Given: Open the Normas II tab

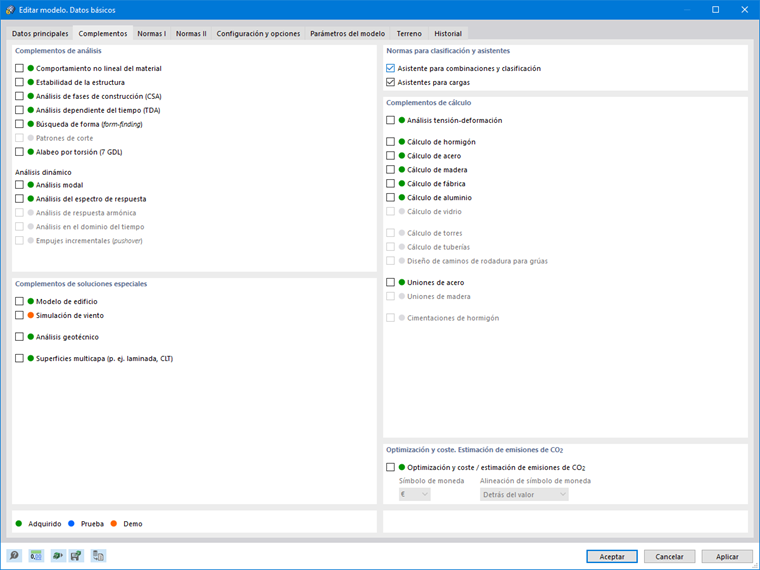Looking at the screenshot, I should [x=191, y=33].
